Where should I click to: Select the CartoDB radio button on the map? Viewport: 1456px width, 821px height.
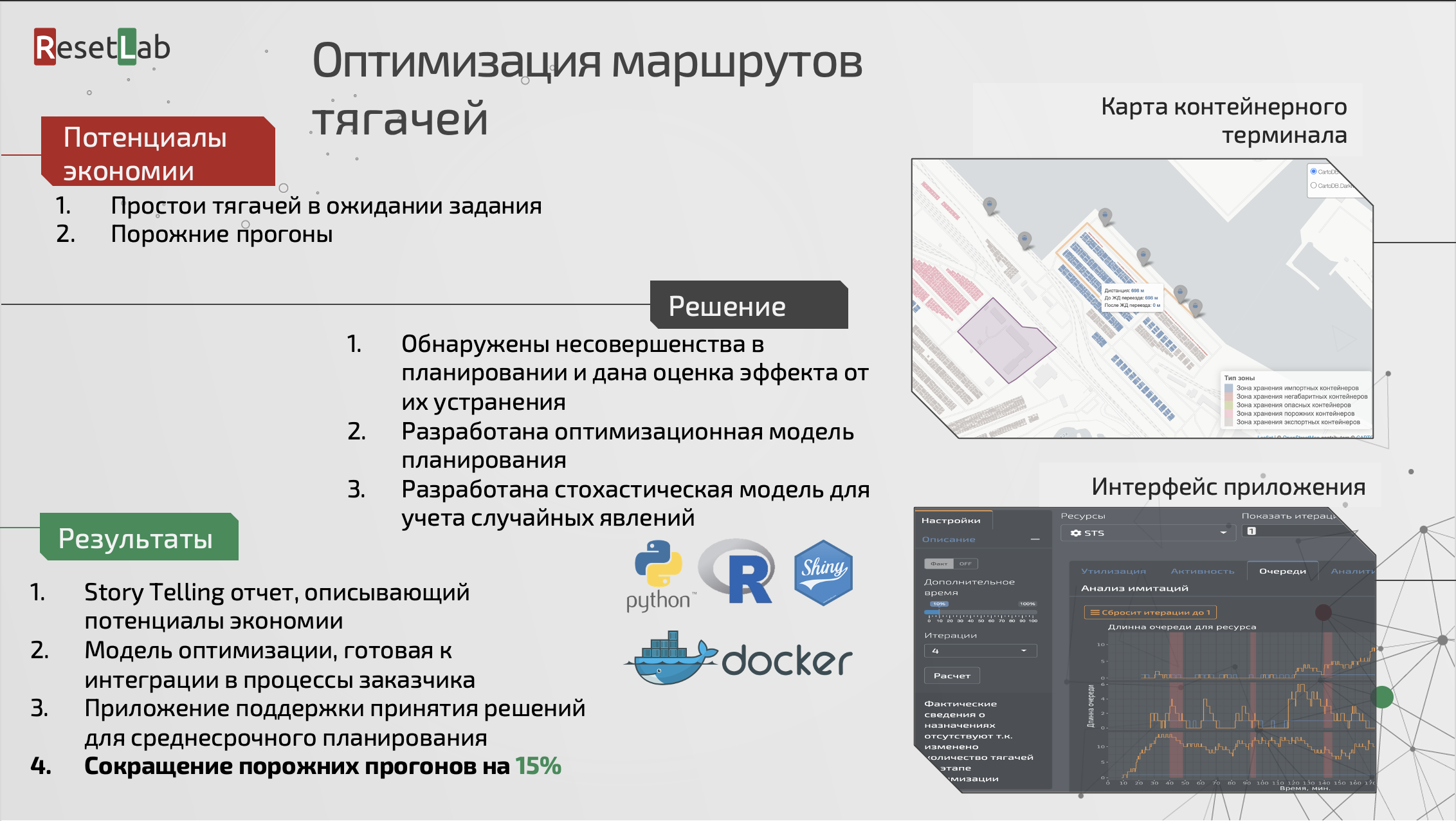coord(1314,172)
